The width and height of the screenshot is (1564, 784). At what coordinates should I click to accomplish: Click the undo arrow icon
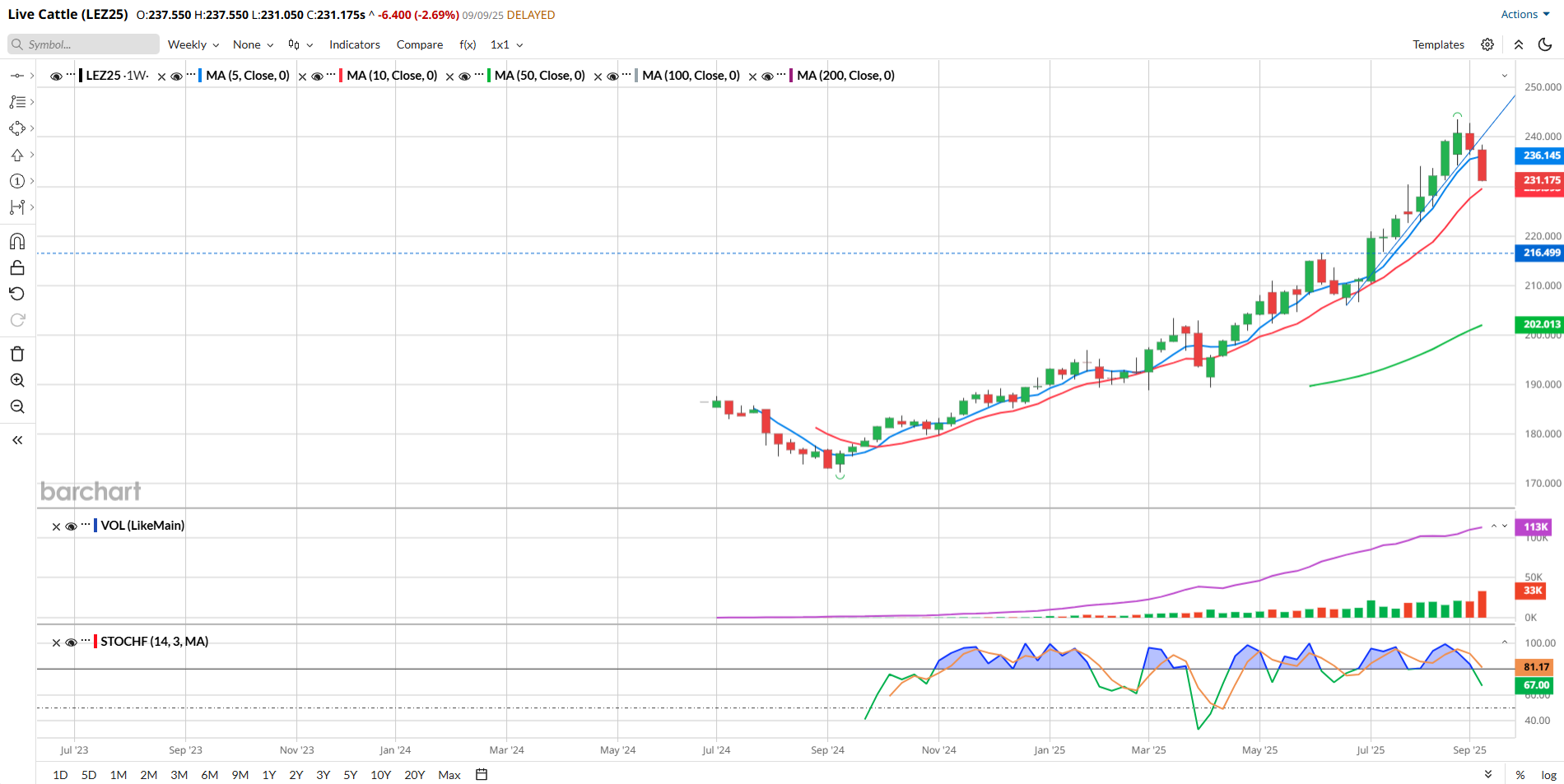click(17, 294)
